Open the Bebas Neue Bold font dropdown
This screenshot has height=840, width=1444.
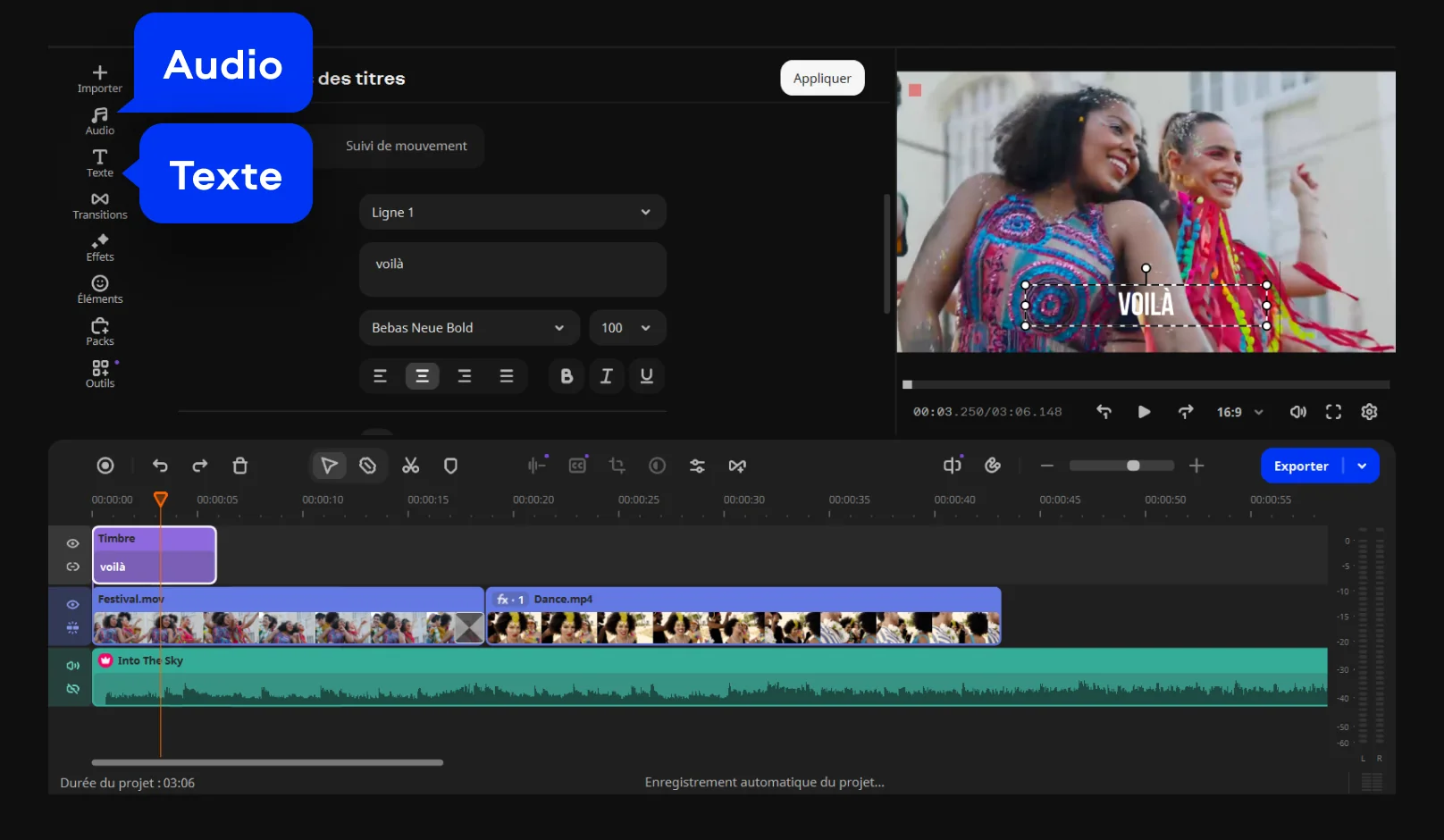click(x=468, y=328)
